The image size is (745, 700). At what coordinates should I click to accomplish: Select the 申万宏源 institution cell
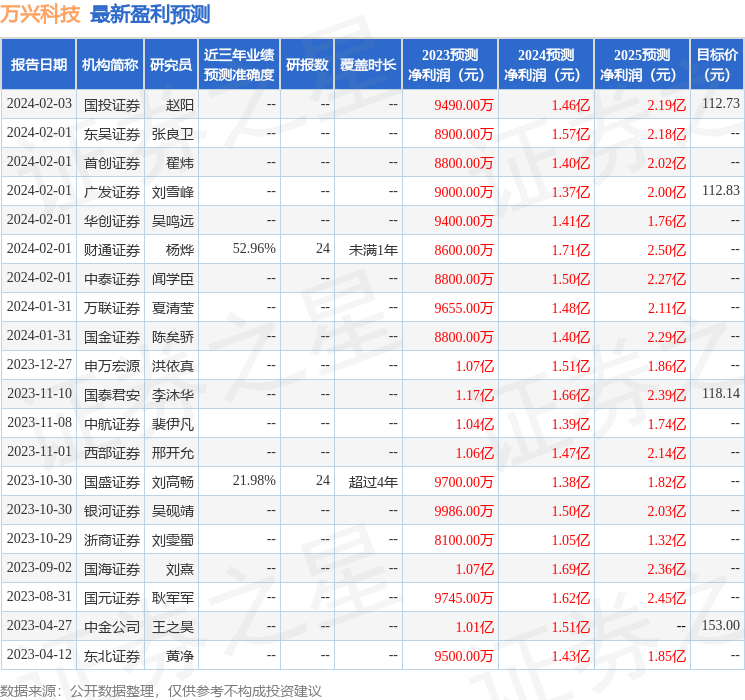[x=112, y=366]
